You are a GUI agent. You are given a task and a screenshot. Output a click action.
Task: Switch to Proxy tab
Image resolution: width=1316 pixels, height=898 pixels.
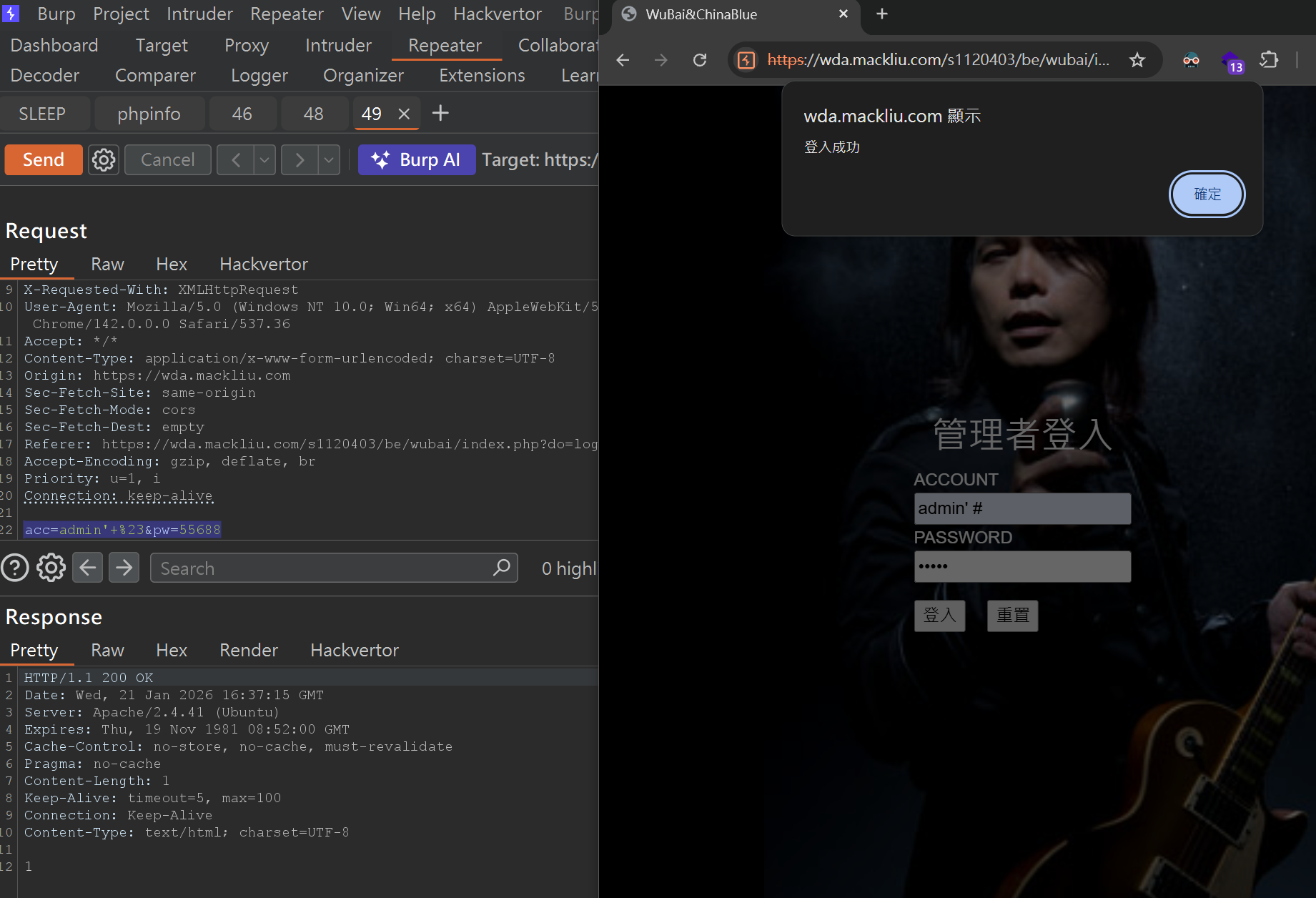pos(247,45)
